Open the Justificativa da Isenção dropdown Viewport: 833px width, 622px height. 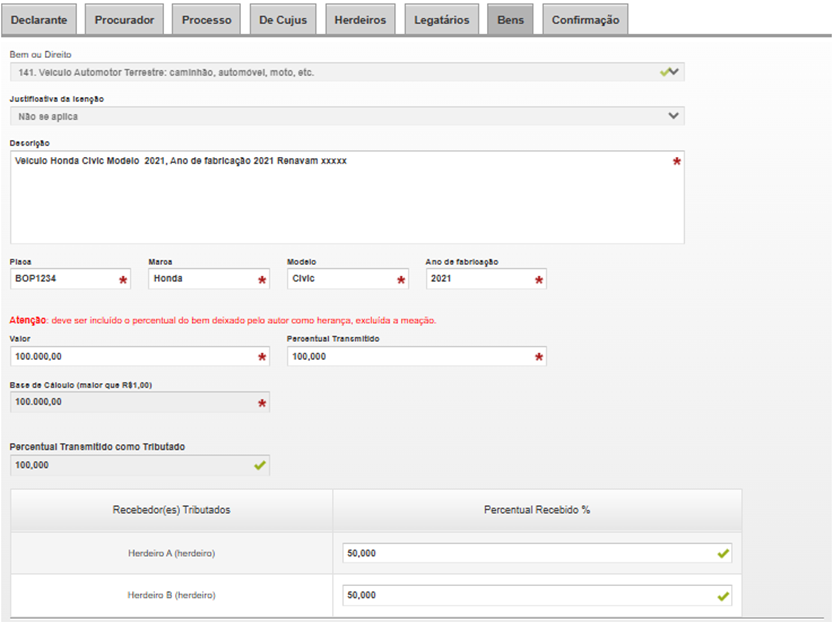[x=346, y=116]
